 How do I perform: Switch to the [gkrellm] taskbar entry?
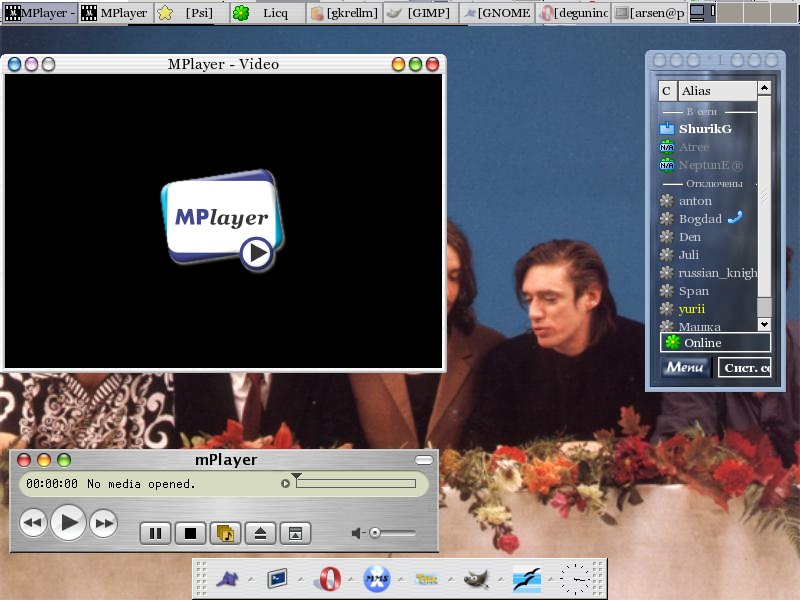(344, 13)
